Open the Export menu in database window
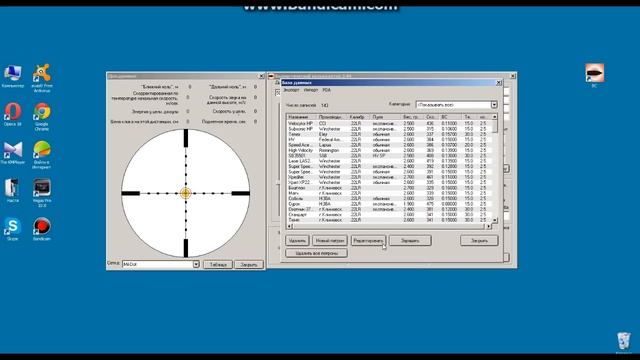The height and width of the screenshot is (360, 640). coord(291,90)
